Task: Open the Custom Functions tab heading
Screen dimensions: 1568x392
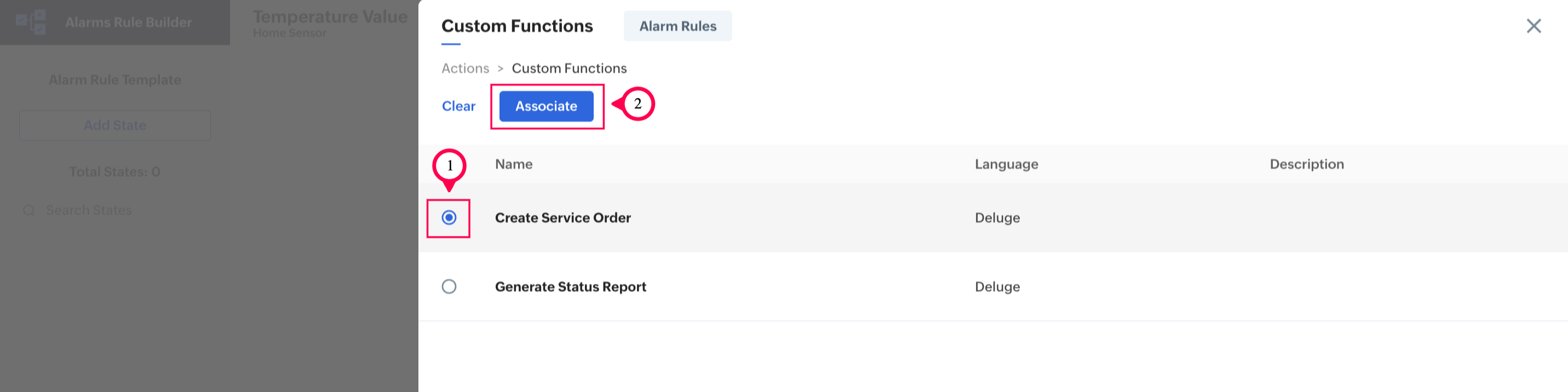Action: coord(516,26)
